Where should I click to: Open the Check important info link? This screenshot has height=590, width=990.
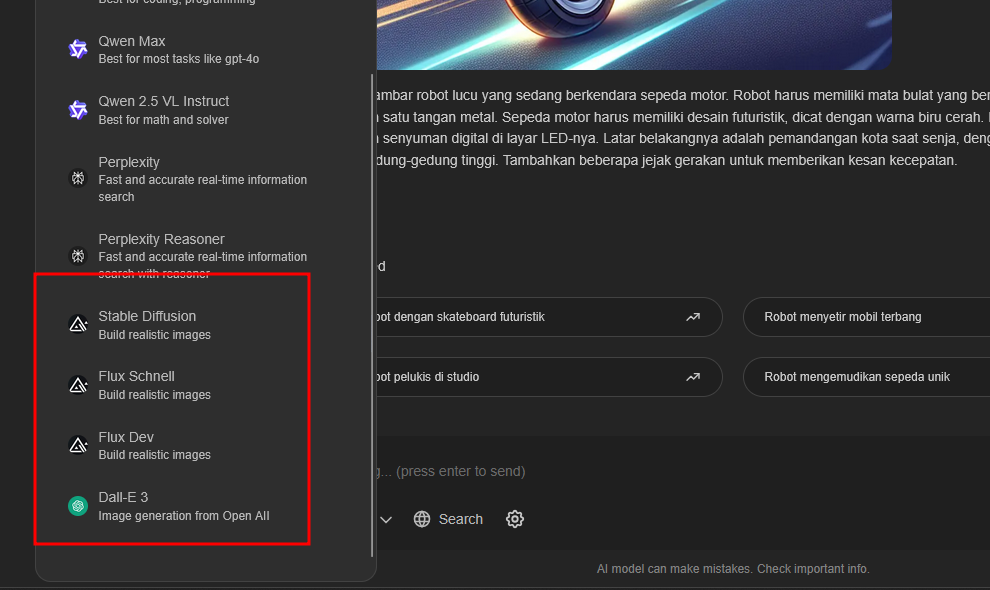[x=813, y=569]
